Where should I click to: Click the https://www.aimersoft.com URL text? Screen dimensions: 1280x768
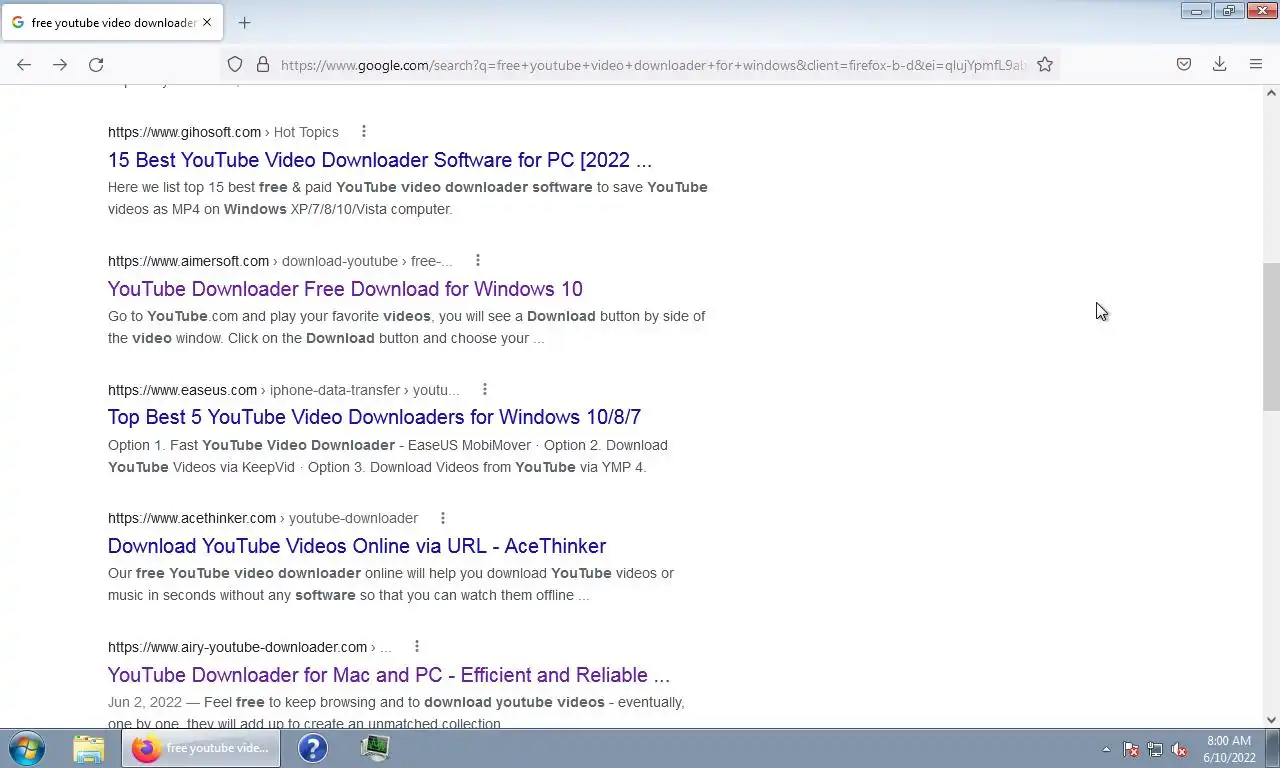(188, 261)
